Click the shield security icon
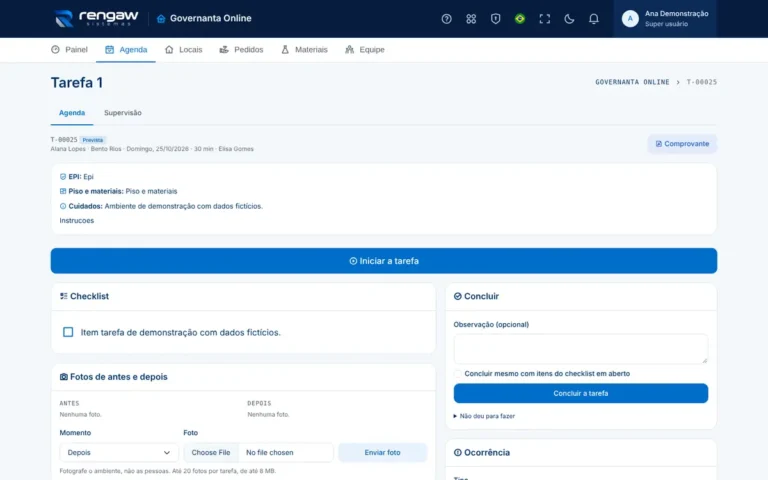This screenshot has height=480, width=768. coord(495,19)
